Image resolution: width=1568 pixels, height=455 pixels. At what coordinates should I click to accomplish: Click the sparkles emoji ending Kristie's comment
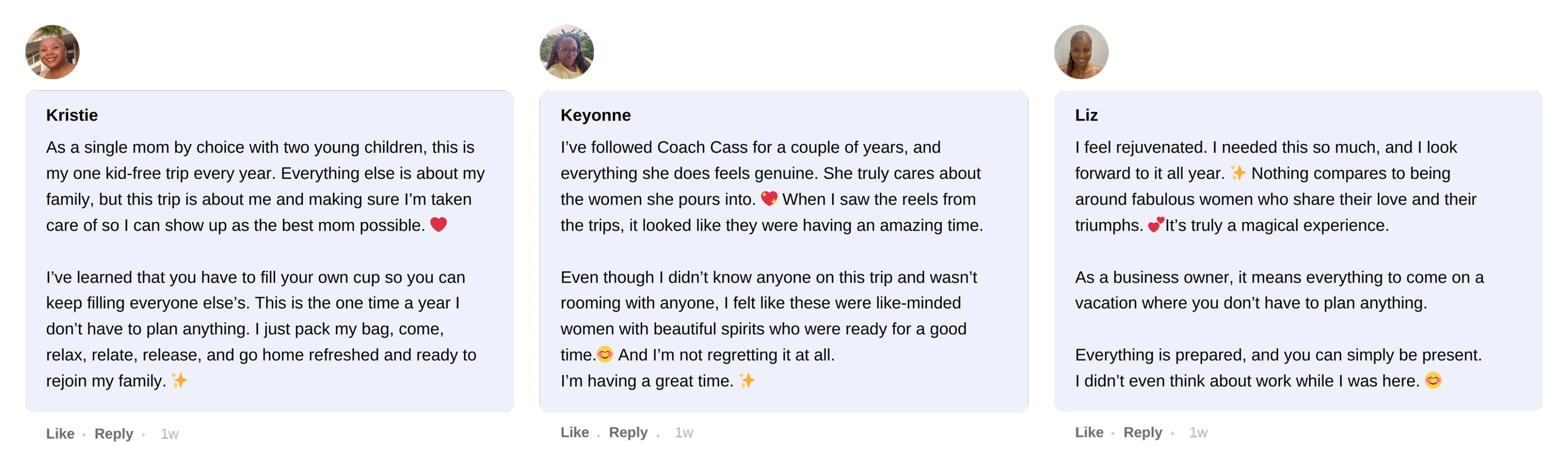point(179,380)
